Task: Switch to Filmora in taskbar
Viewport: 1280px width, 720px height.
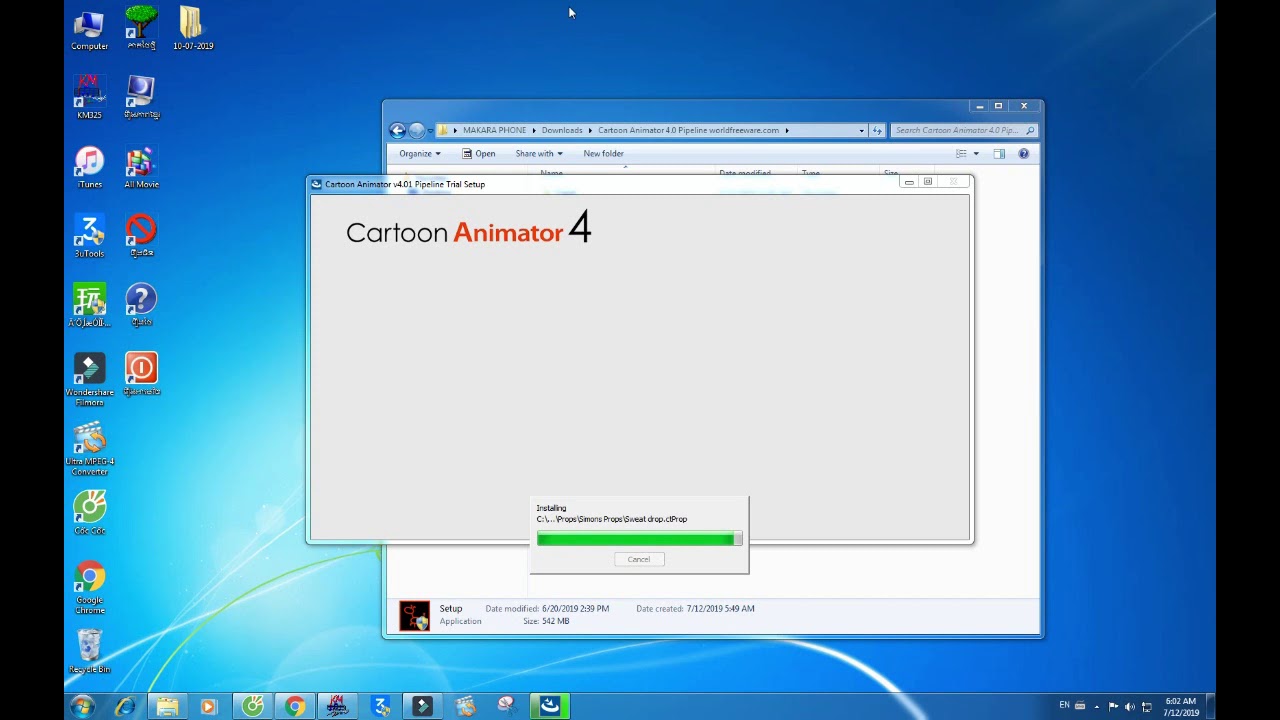Action: point(422,706)
